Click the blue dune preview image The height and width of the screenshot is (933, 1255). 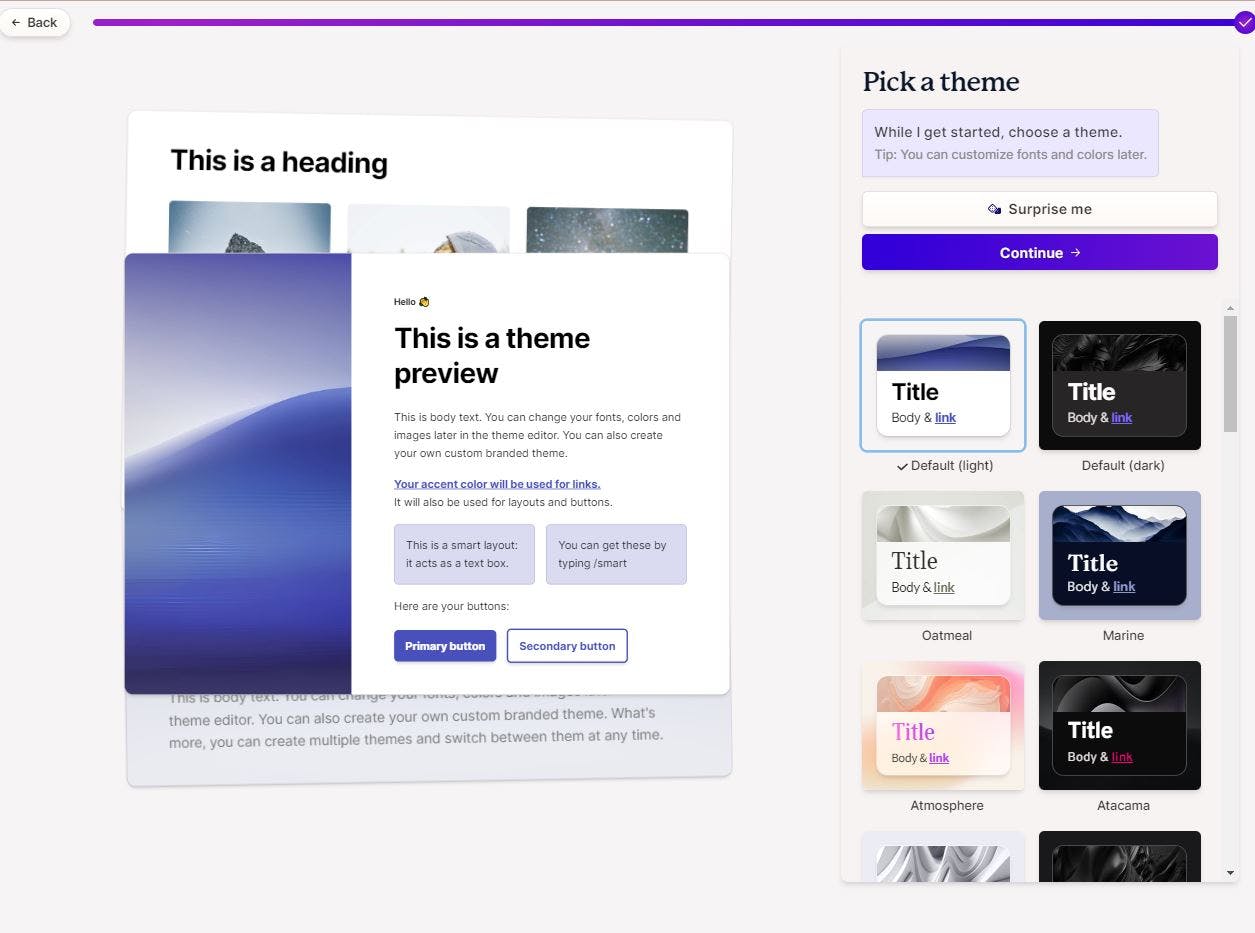238,473
